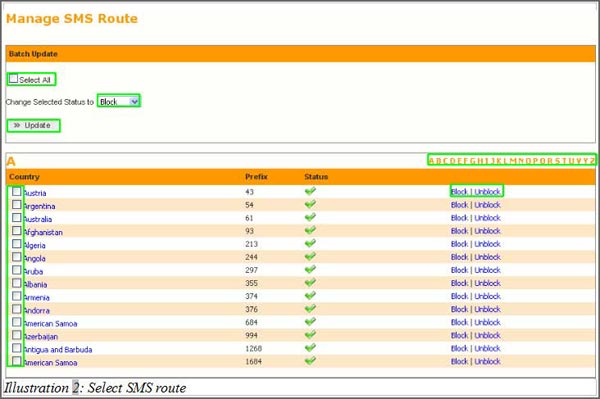Open the Afghanistan country link
The height and width of the screenshot is (399, 600).
coord(43,232)
